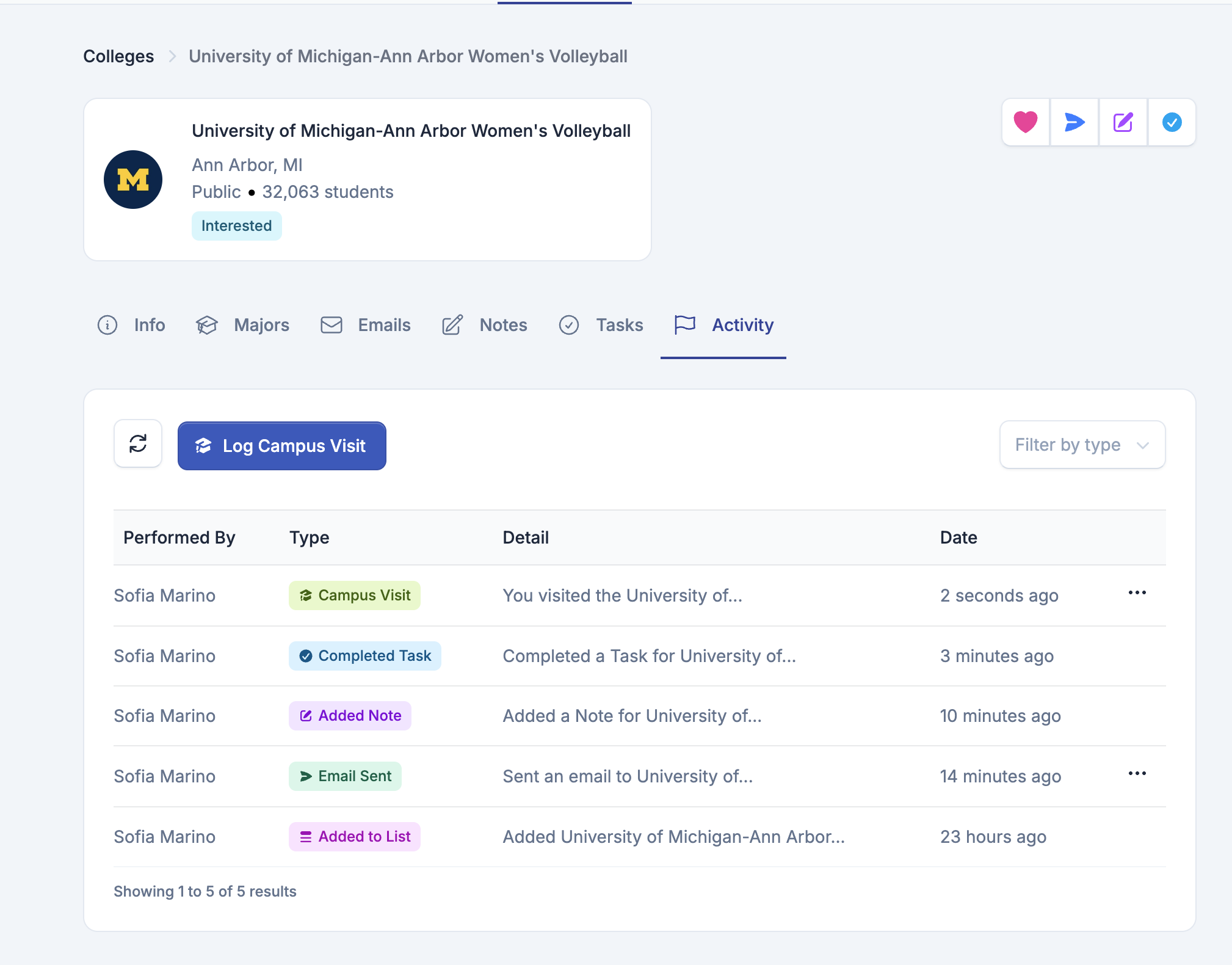This screenshot has height=965, width=1232.
Task: Click 'Sent an email to University of...' detail
Action: point(628,776)
